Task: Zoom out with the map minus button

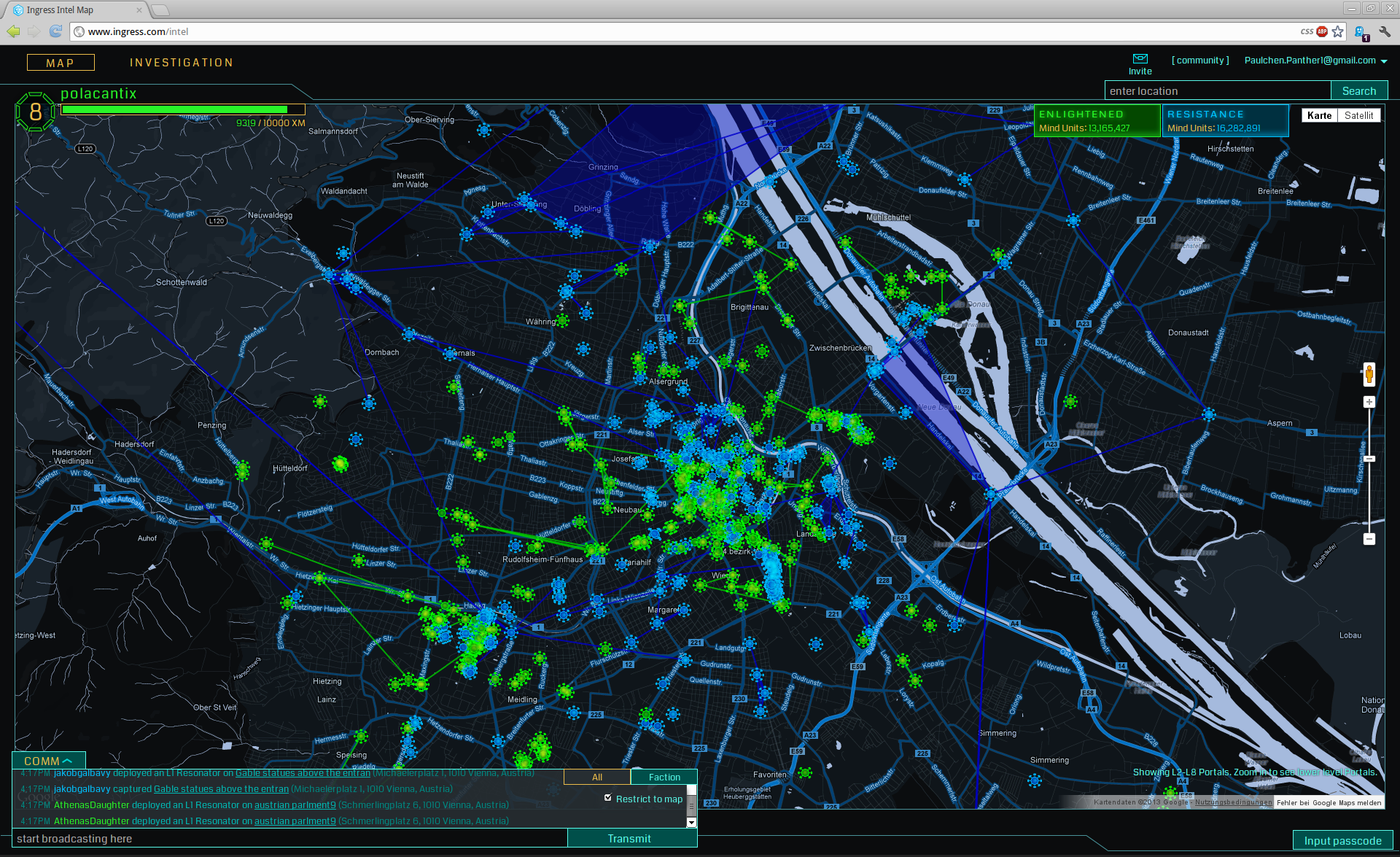Action: pyautogui.click(x=1369, y=539)
